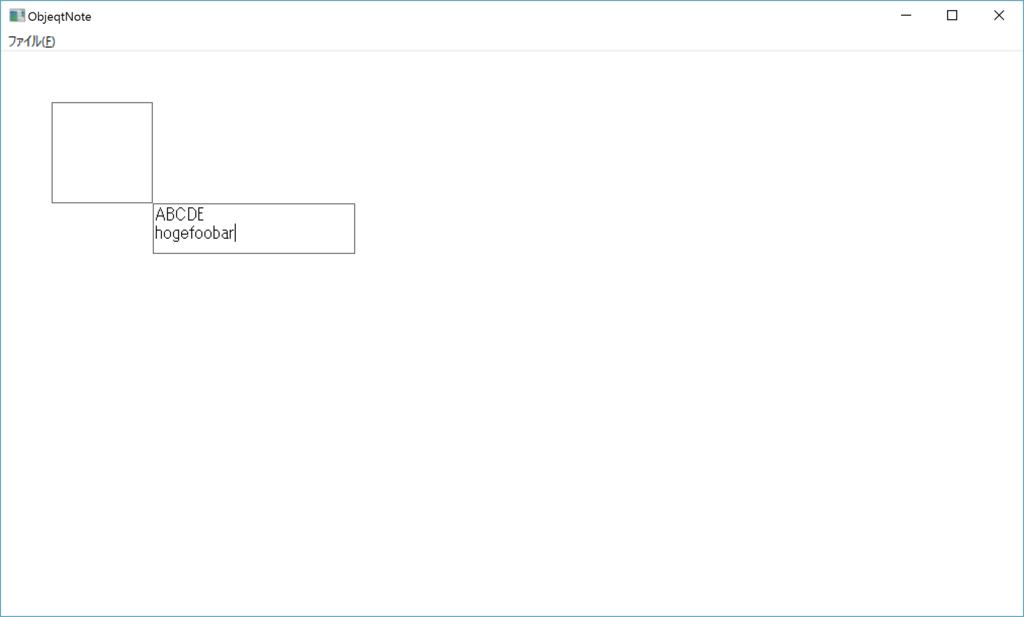Screen dimensions: 1024x617
Task: Close the ObjeqtNote window
Action: click(999, 16)
